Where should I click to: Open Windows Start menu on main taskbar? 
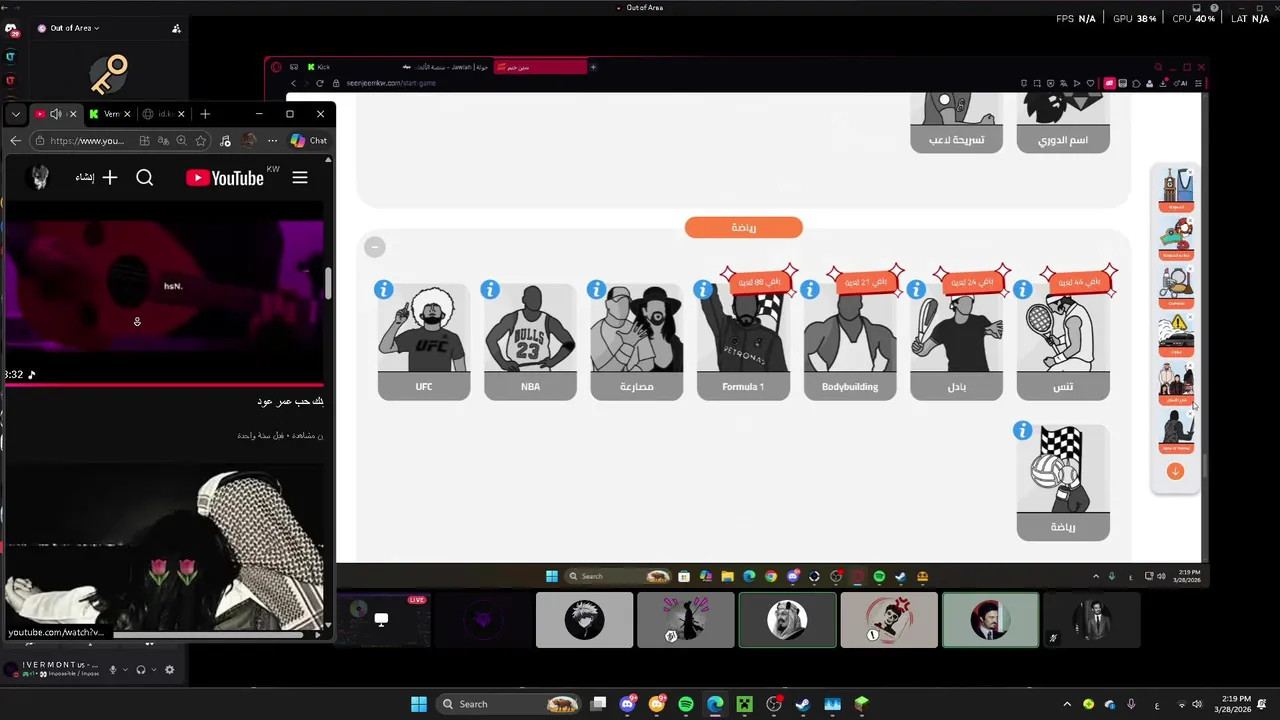pyautogui.click(x=419, y=704)
